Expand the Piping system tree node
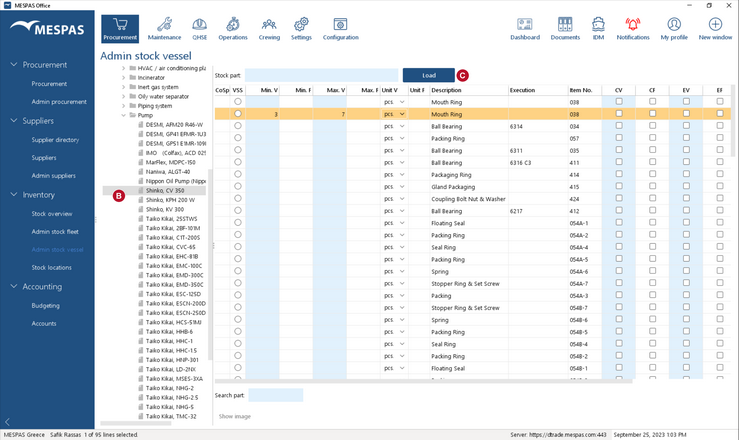This screenshot has width=739, height=440. (123, 106)
